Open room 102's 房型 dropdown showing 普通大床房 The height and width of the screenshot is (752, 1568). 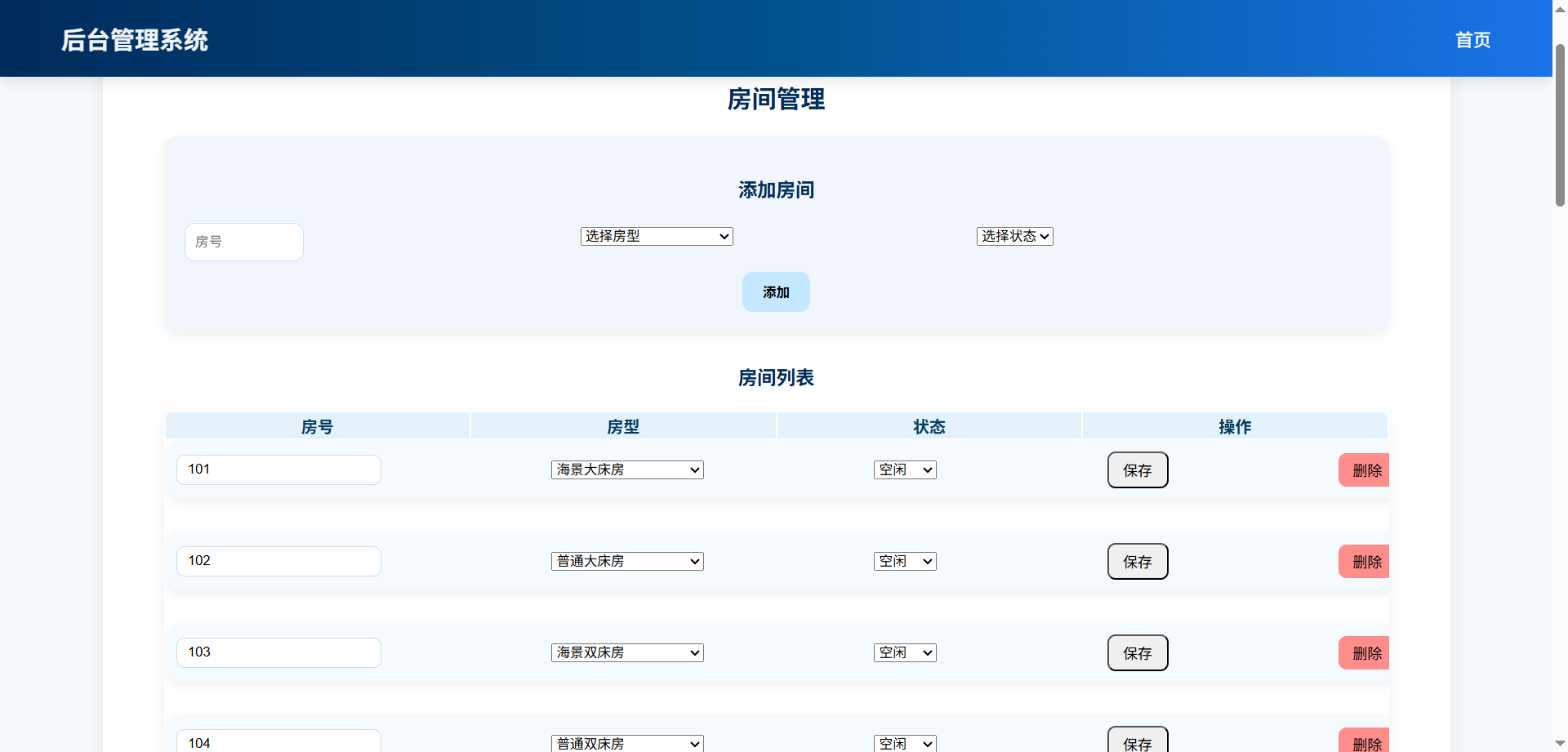point(626,561)
